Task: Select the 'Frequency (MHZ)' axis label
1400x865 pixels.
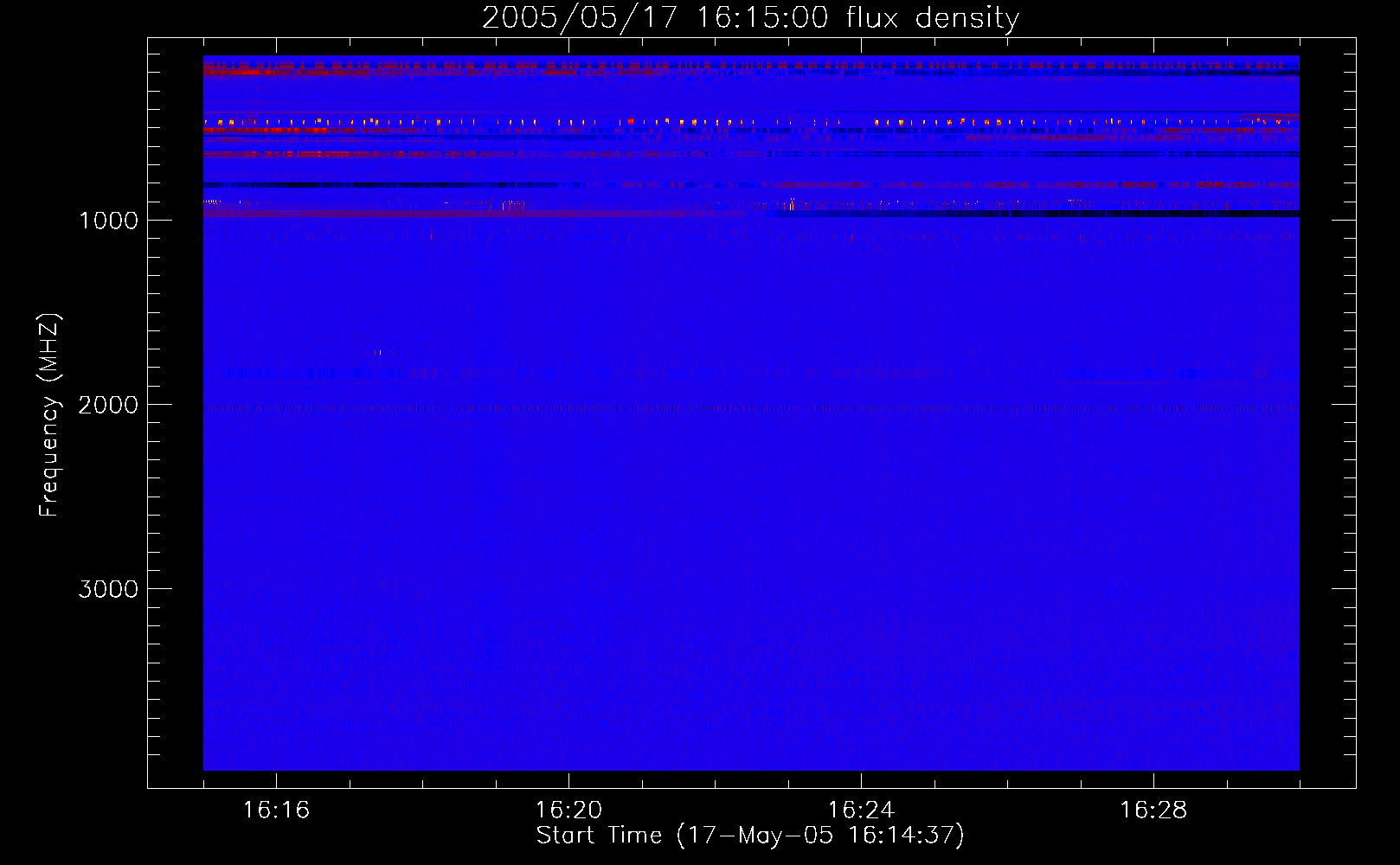Action: 49,415
